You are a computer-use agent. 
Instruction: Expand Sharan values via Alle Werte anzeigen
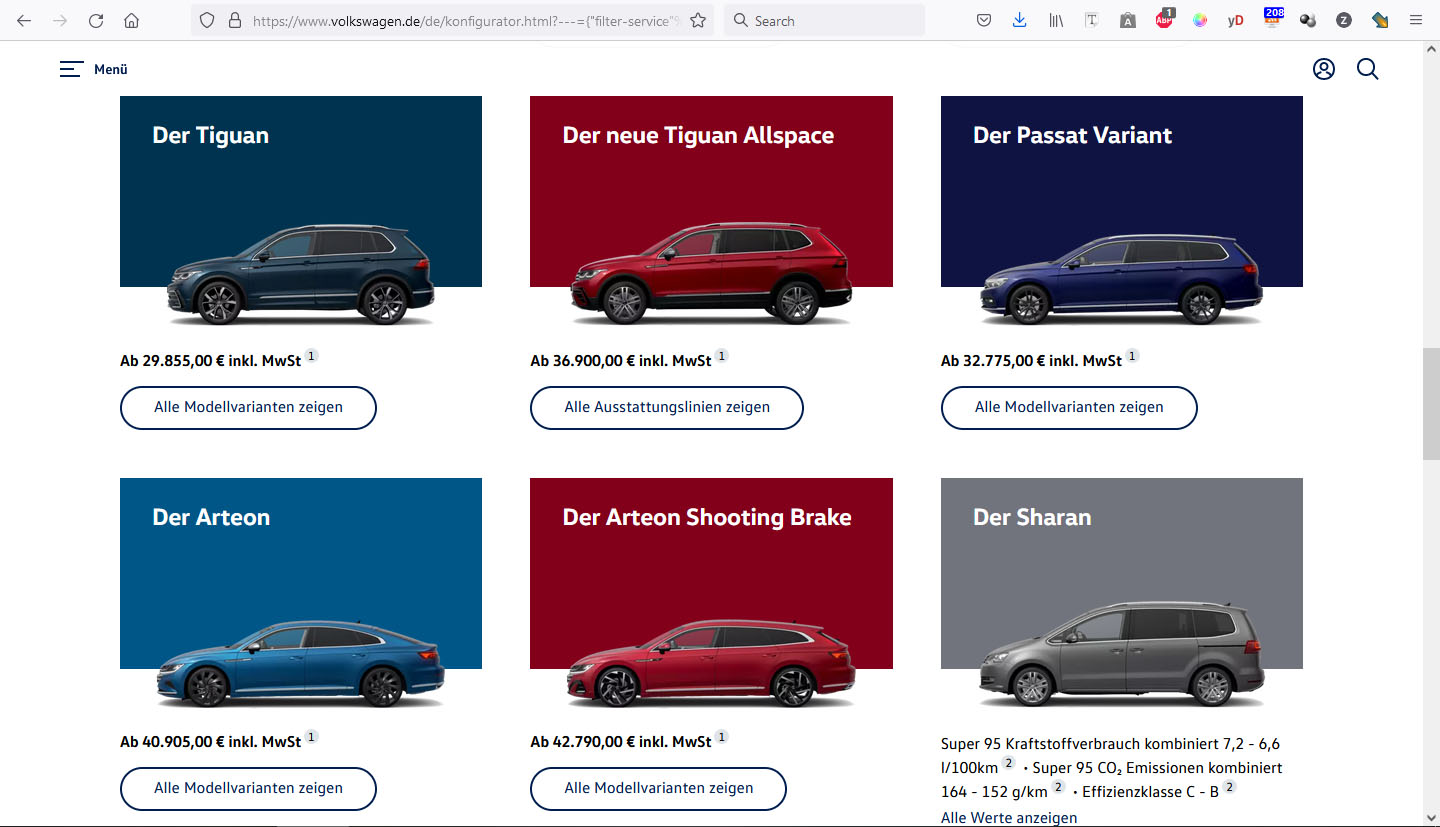[x=1008, y=817]
